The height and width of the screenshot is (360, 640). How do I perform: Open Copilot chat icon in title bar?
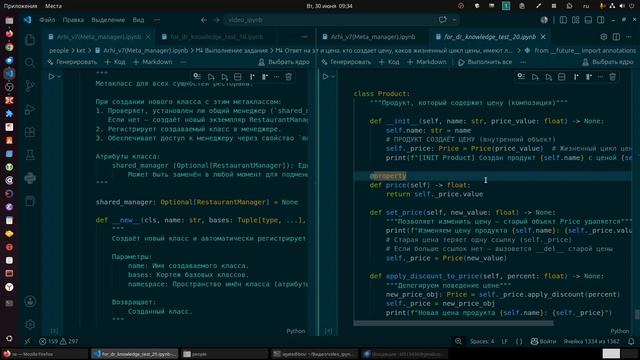coord(442,20)
